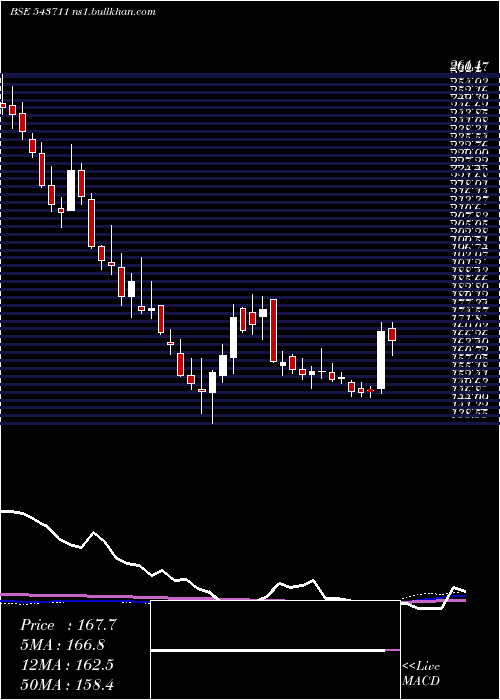Select the '12MA : 162.5' value
This screenshot has height=700, width=500.
(67, 665)
